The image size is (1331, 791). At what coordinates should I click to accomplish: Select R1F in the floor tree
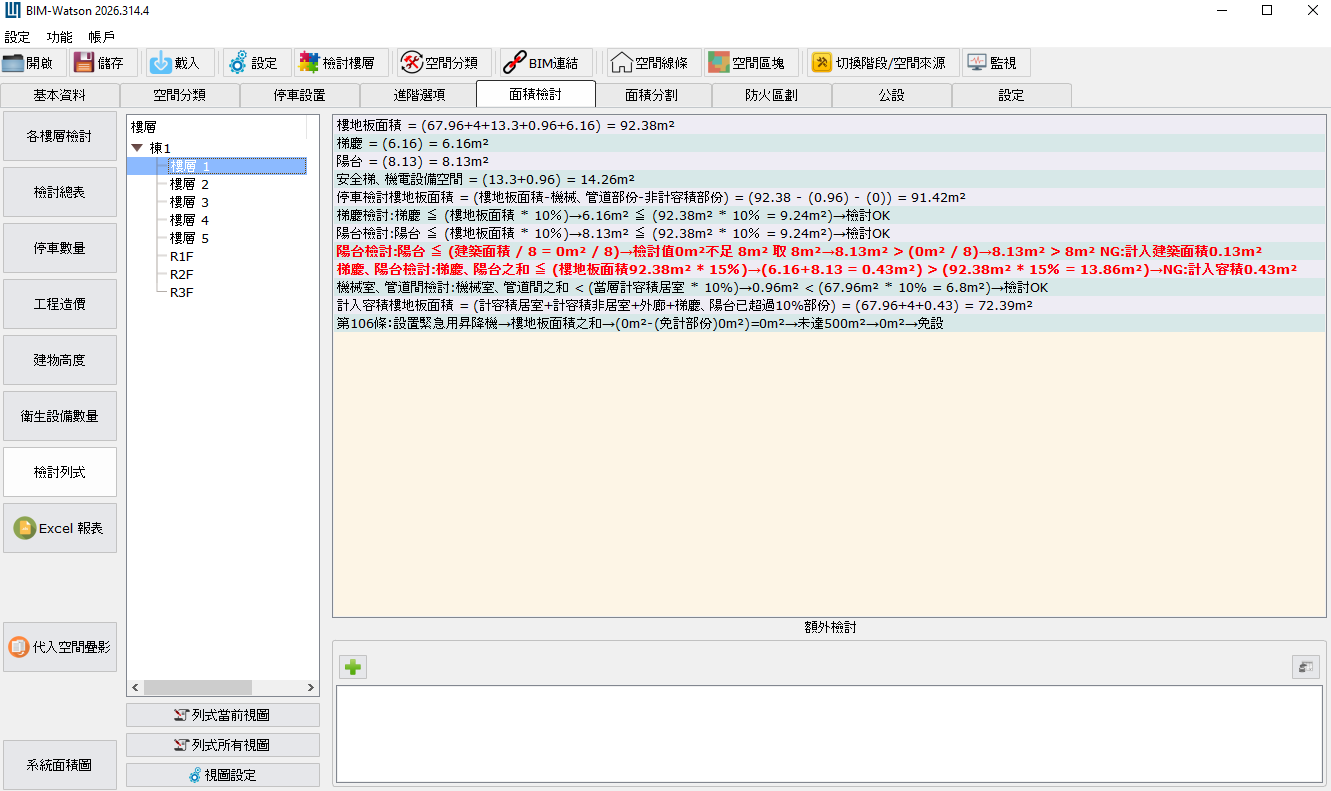[182, 256]
